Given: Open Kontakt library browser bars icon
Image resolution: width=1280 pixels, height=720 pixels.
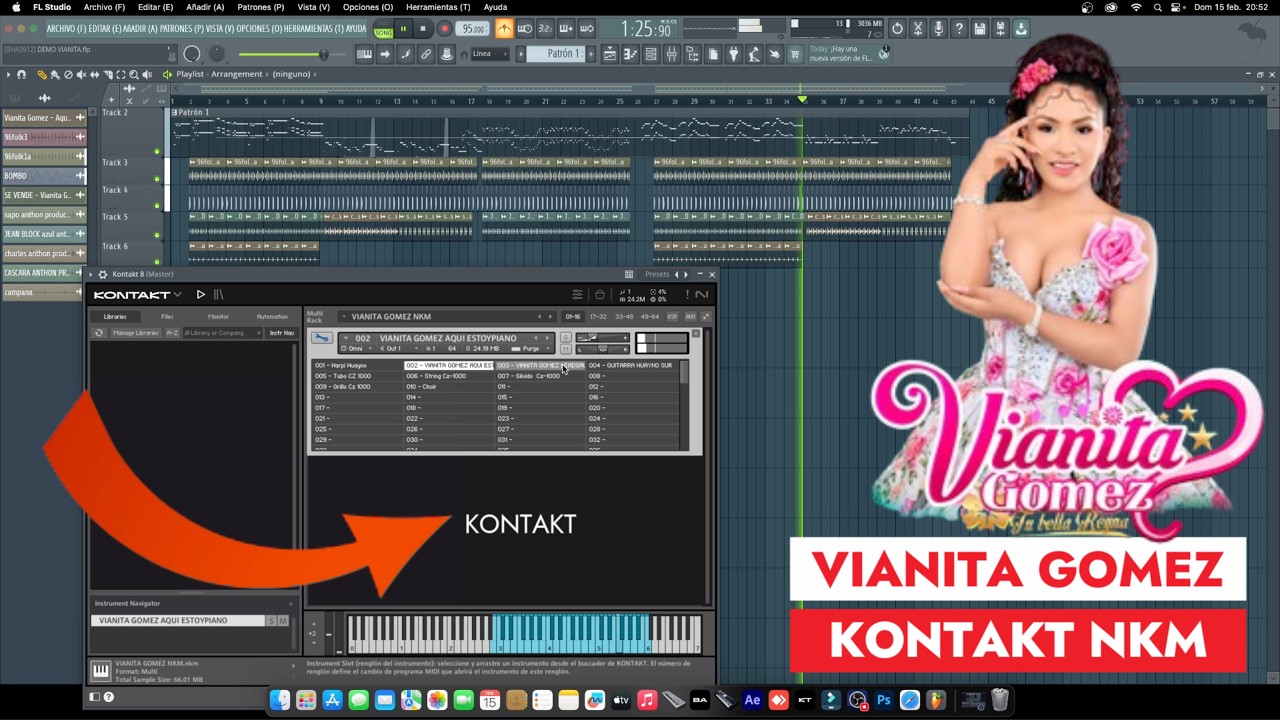Looking at the screenshot, I should pyautogui.click(x=218, y=295).
